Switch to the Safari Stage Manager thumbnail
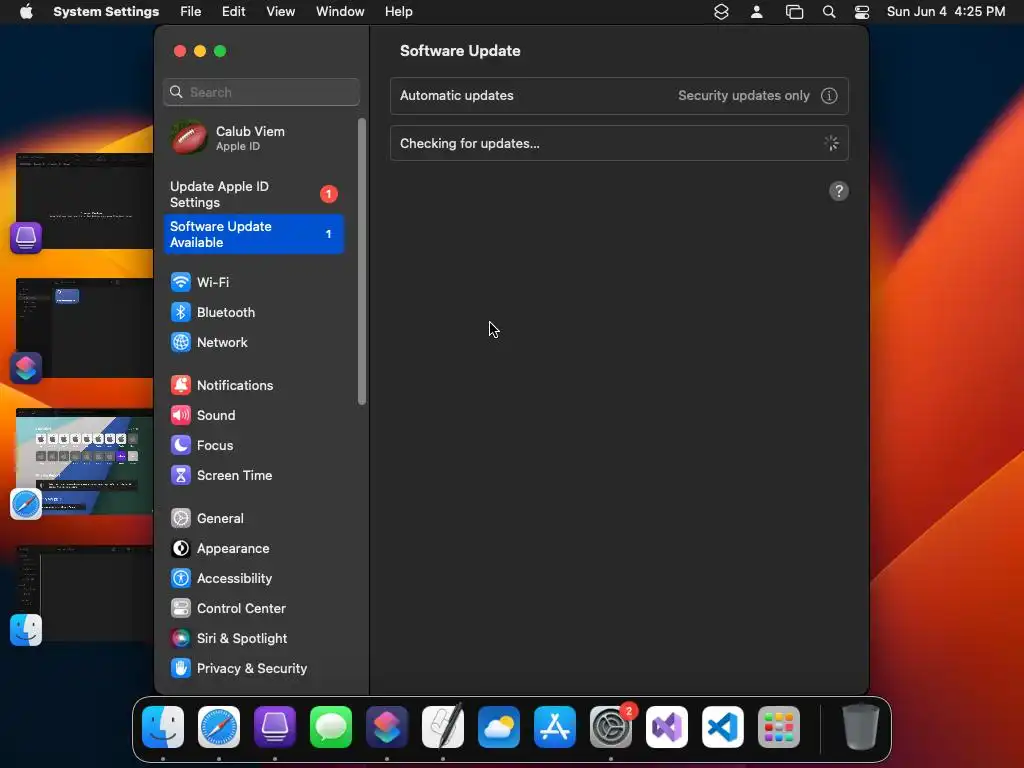Image resolution: width=1024 pixels, height=768 pixels. [84, 462]
